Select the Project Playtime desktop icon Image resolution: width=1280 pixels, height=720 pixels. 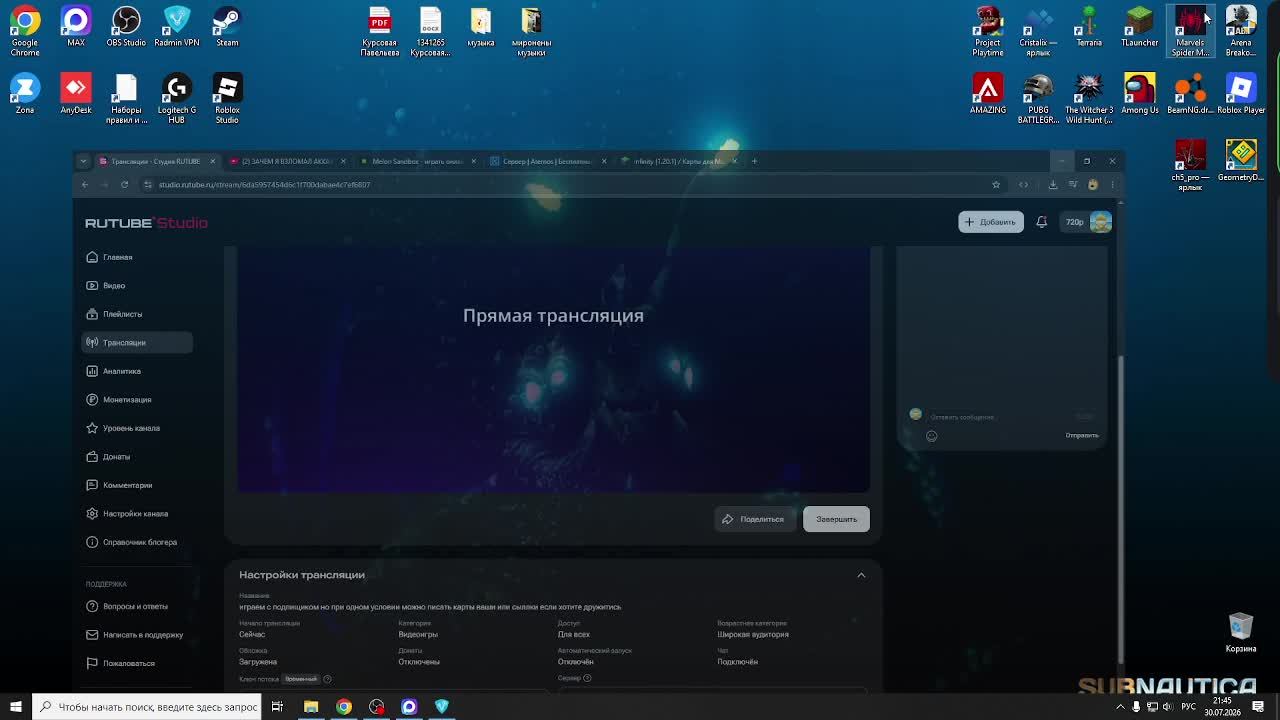[988, 32]
